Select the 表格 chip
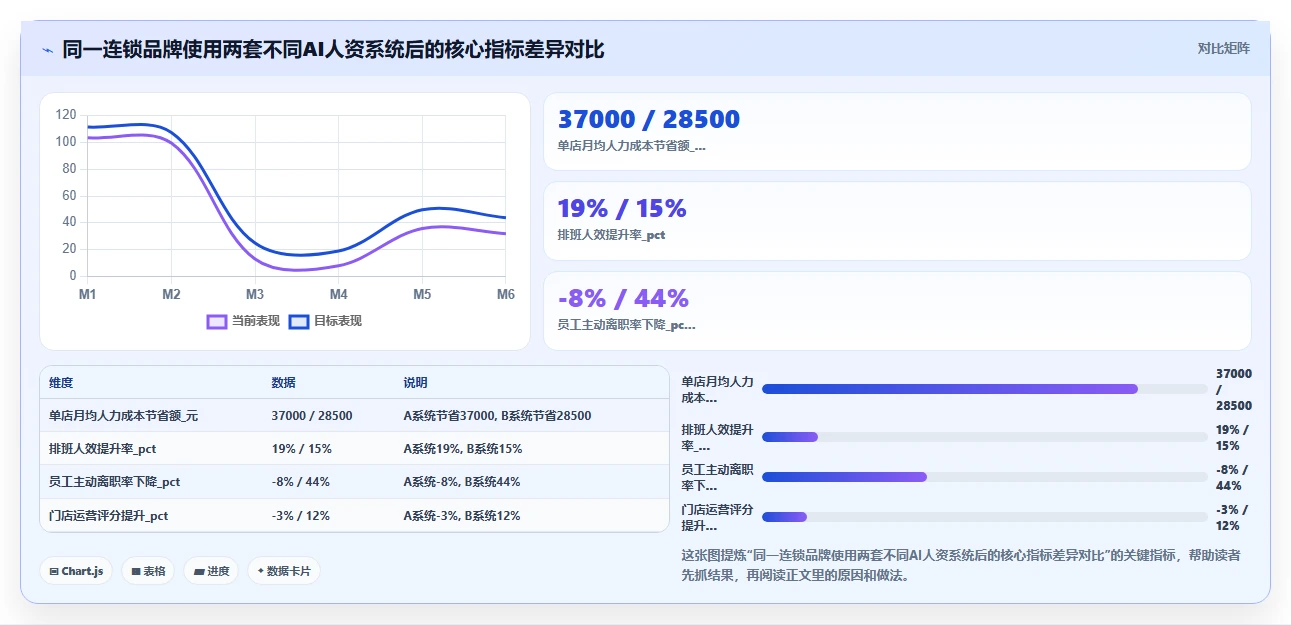1291x625 pixels. pyautogui.click(x=148, y=571)
